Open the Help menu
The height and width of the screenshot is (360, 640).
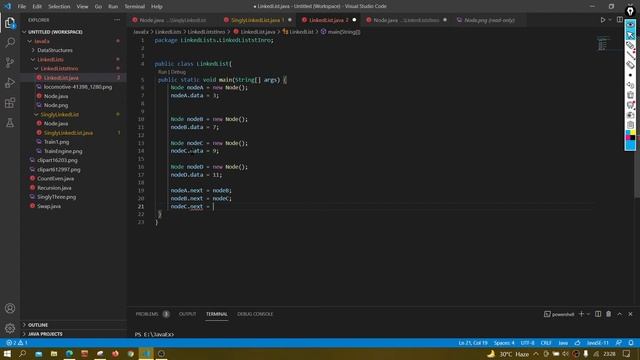(157, 7)
